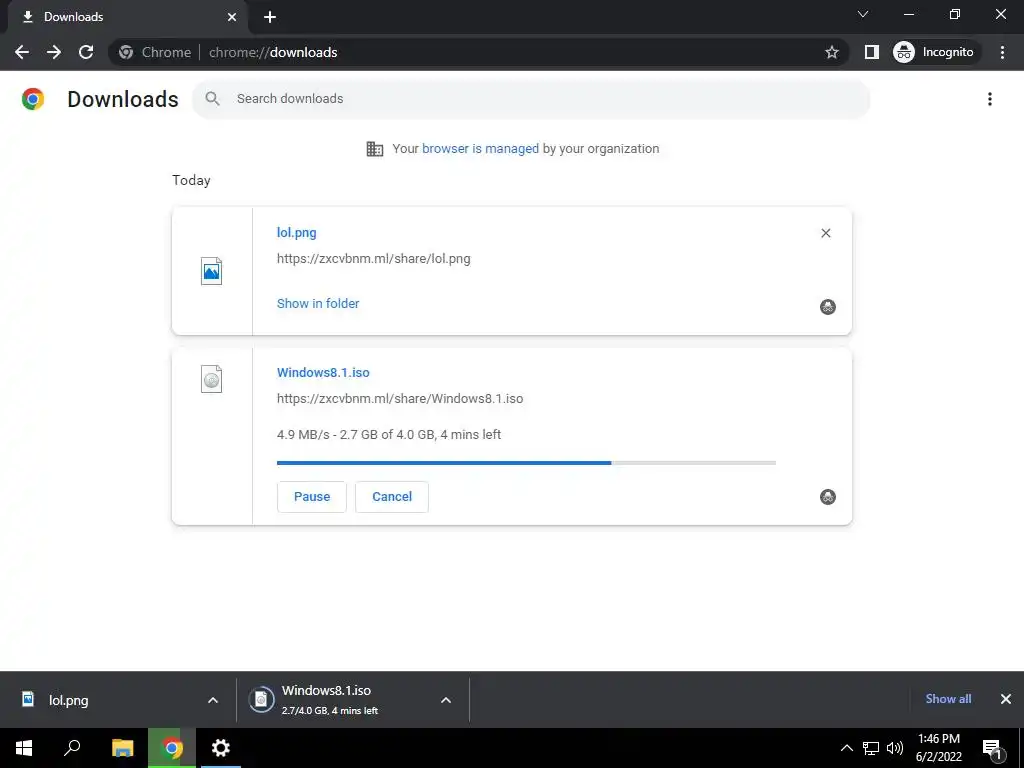Bookmark this page with the star icon
Image resolution: width=1024 pixels, height=768 pixels.
[x=831, y=52]
